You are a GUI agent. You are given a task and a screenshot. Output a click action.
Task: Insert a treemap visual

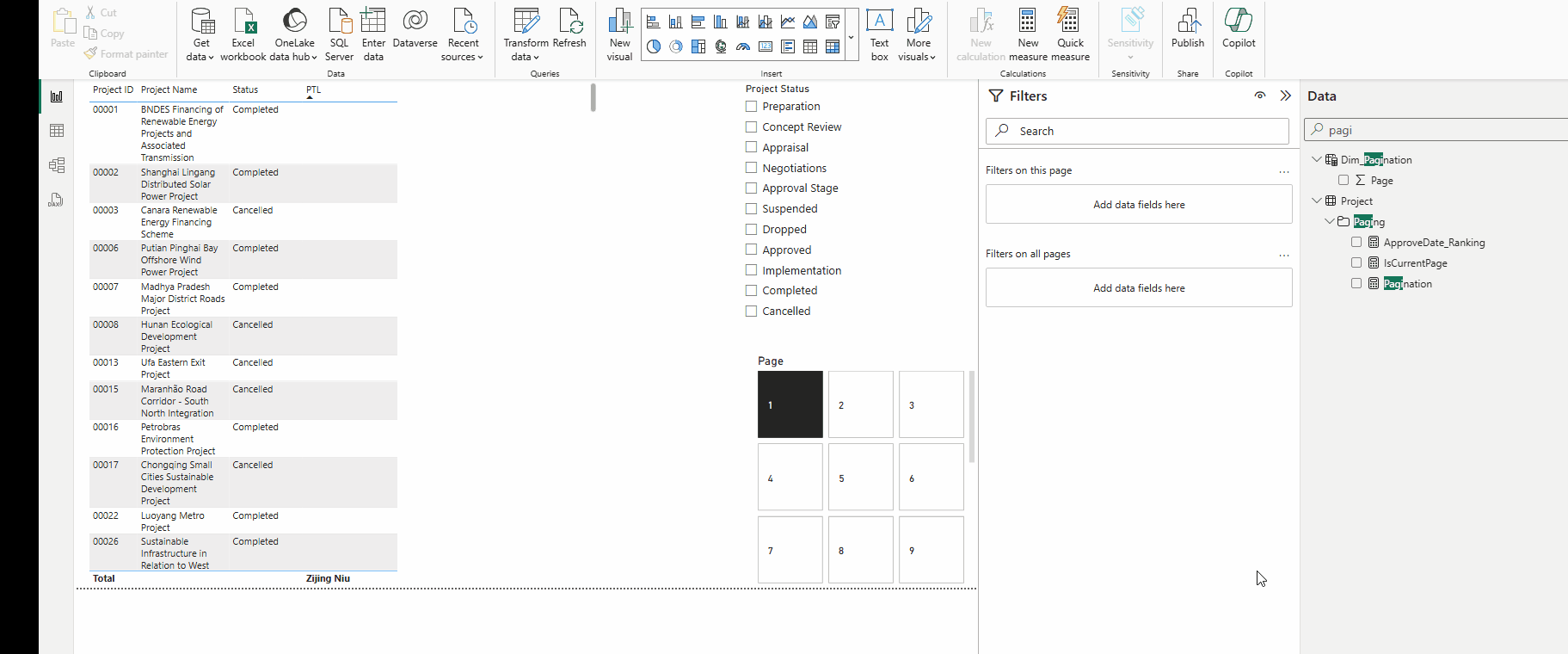(x=698, y=46)
